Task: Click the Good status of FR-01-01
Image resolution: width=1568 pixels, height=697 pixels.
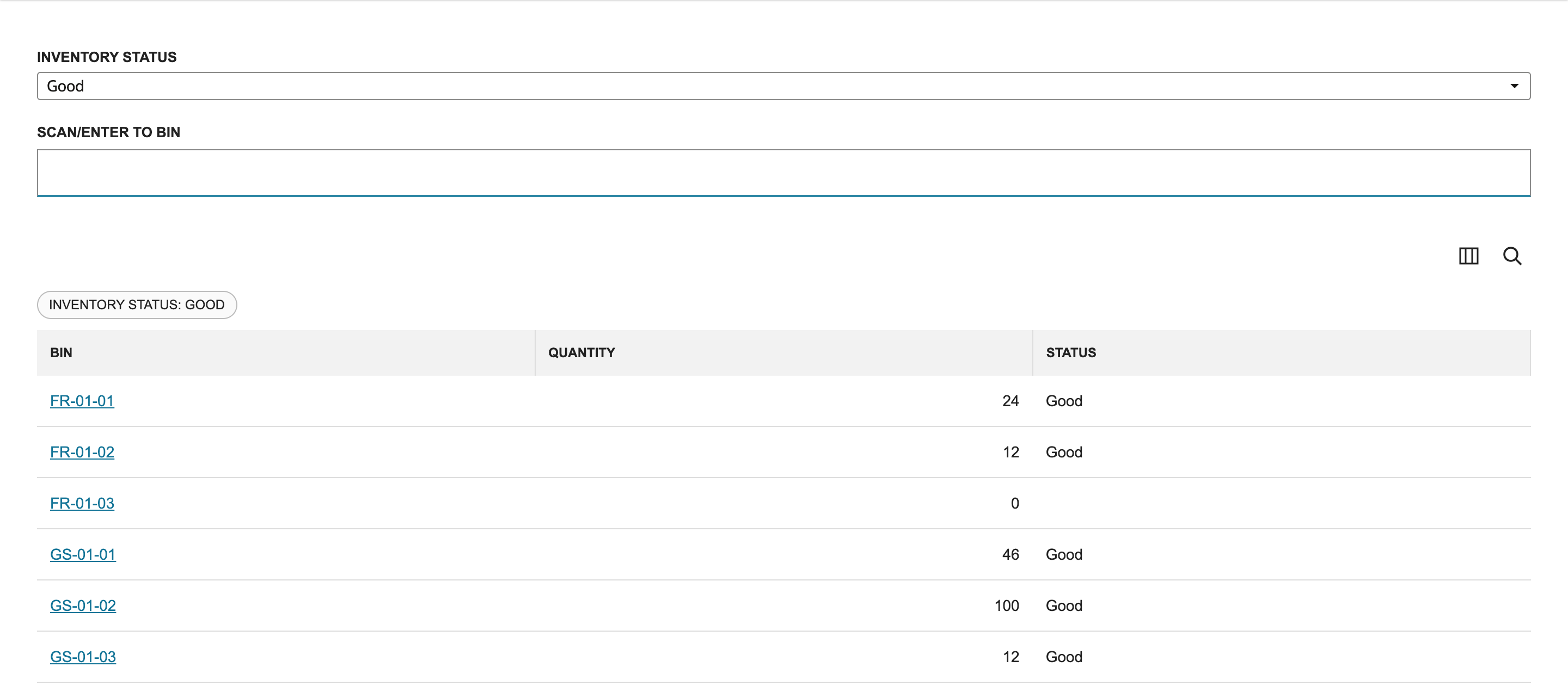Action: click(1064, 401)
